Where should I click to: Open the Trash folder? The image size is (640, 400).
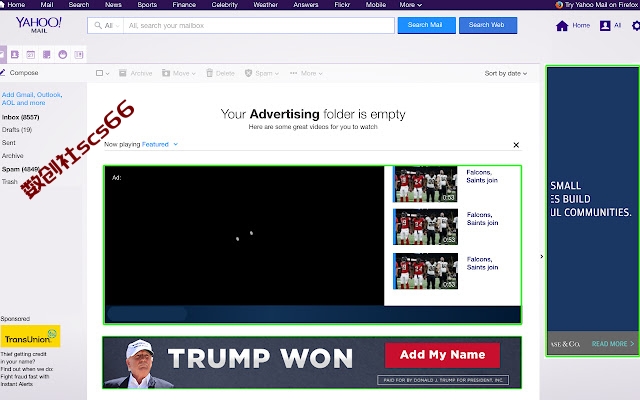point(9,182)
